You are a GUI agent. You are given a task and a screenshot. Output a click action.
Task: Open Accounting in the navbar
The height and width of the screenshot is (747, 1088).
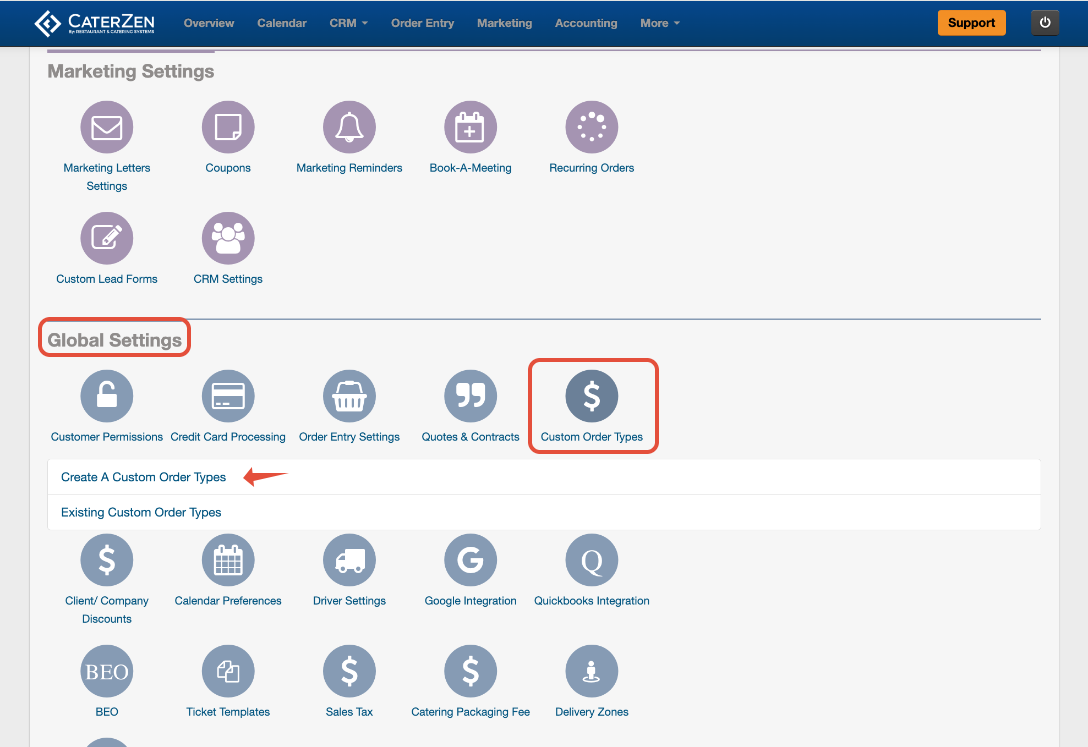pos(586,23)
